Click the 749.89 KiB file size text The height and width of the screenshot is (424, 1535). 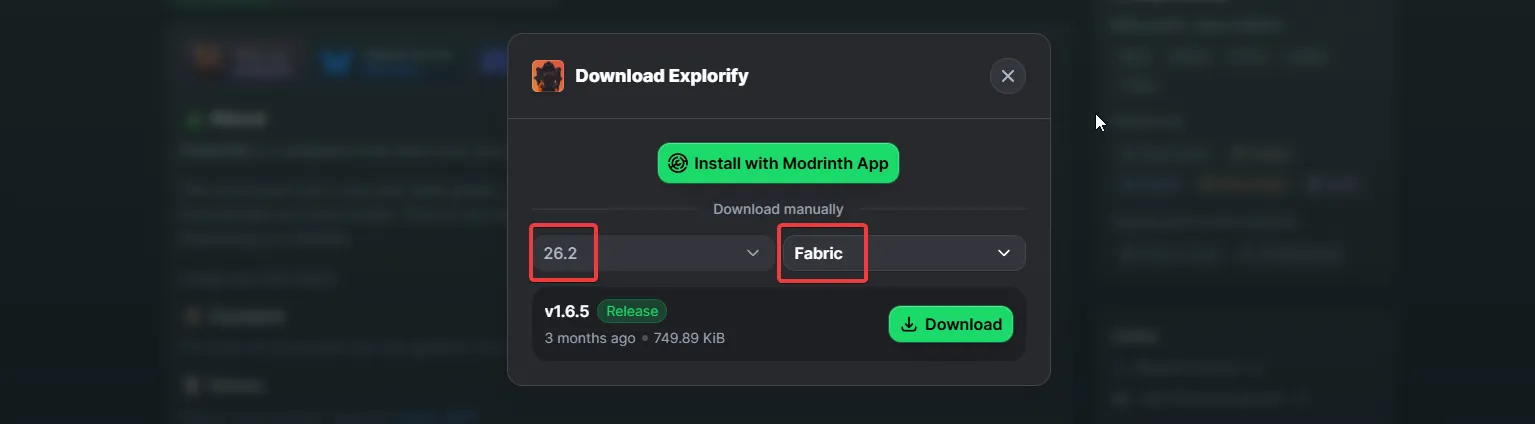coord(689,338)
